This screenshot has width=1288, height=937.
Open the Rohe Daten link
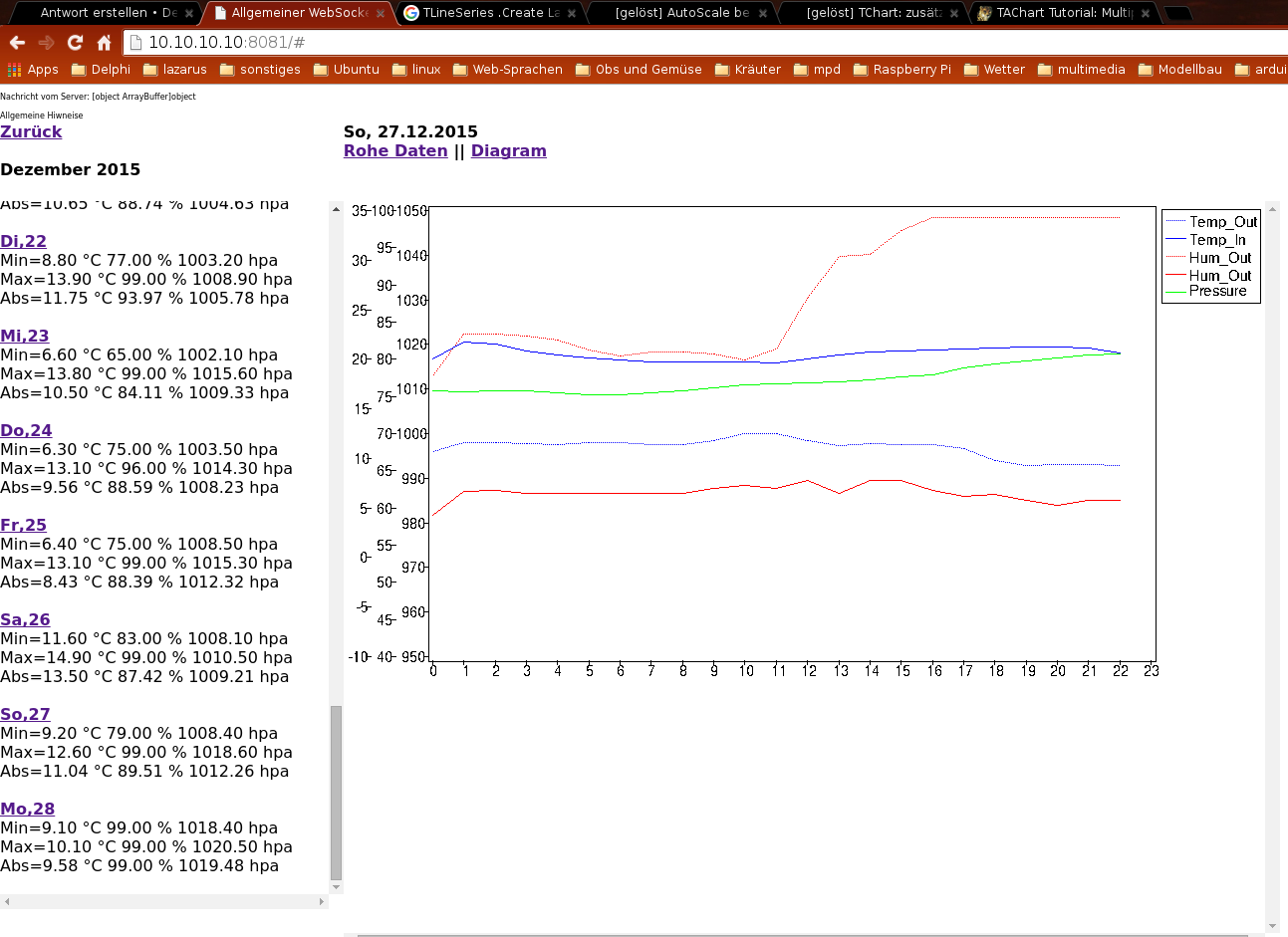[x=395, y=150]
